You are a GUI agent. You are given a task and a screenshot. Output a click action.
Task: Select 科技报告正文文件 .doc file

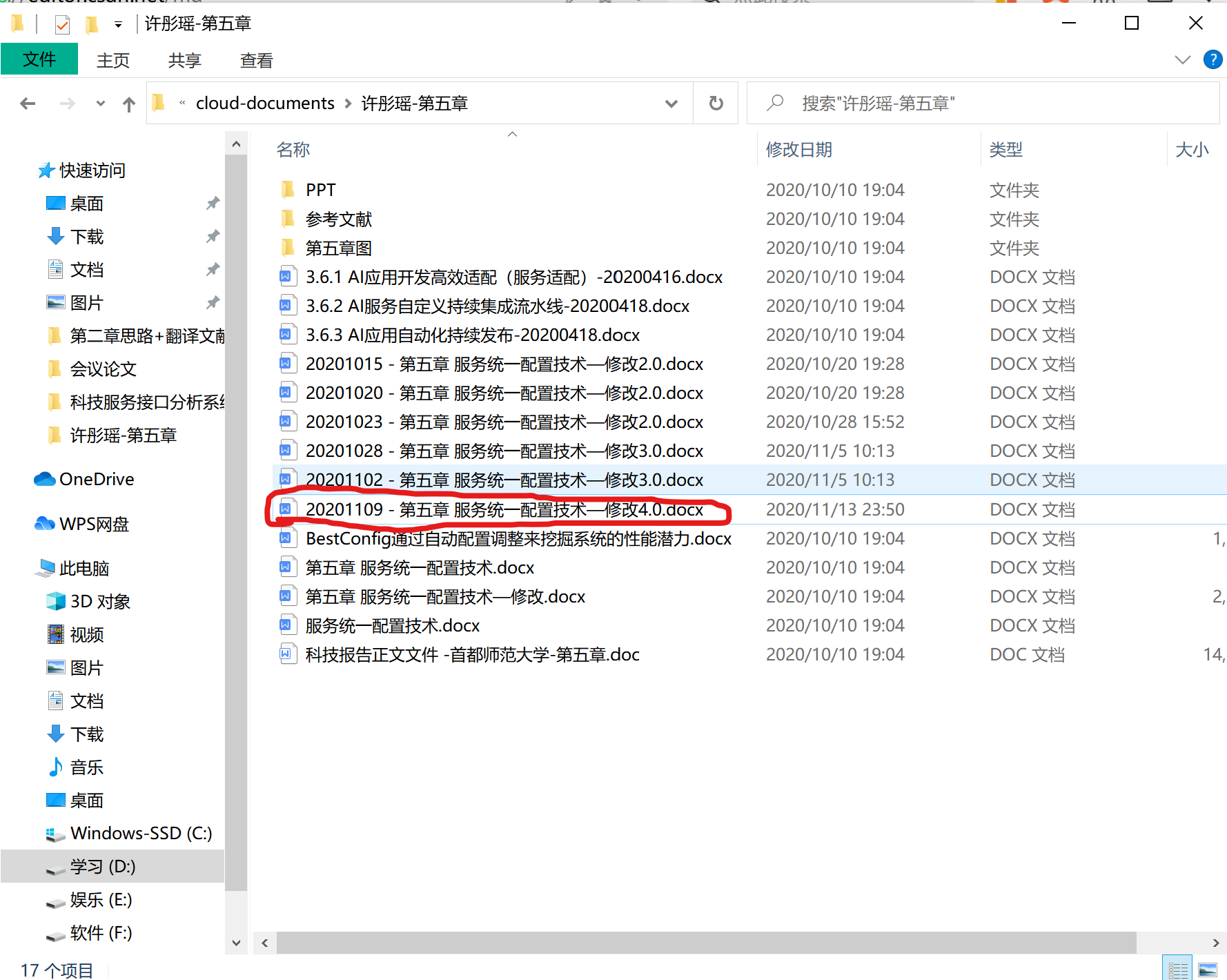coord(473,654)
